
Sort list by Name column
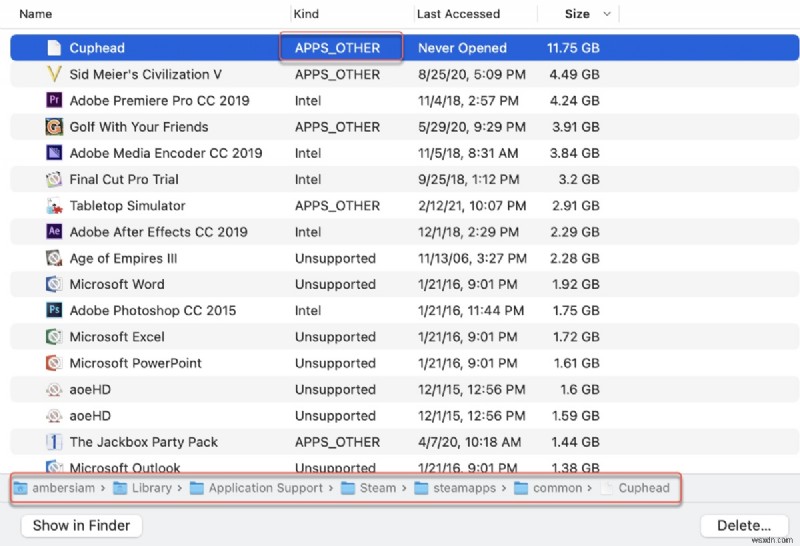36,14
